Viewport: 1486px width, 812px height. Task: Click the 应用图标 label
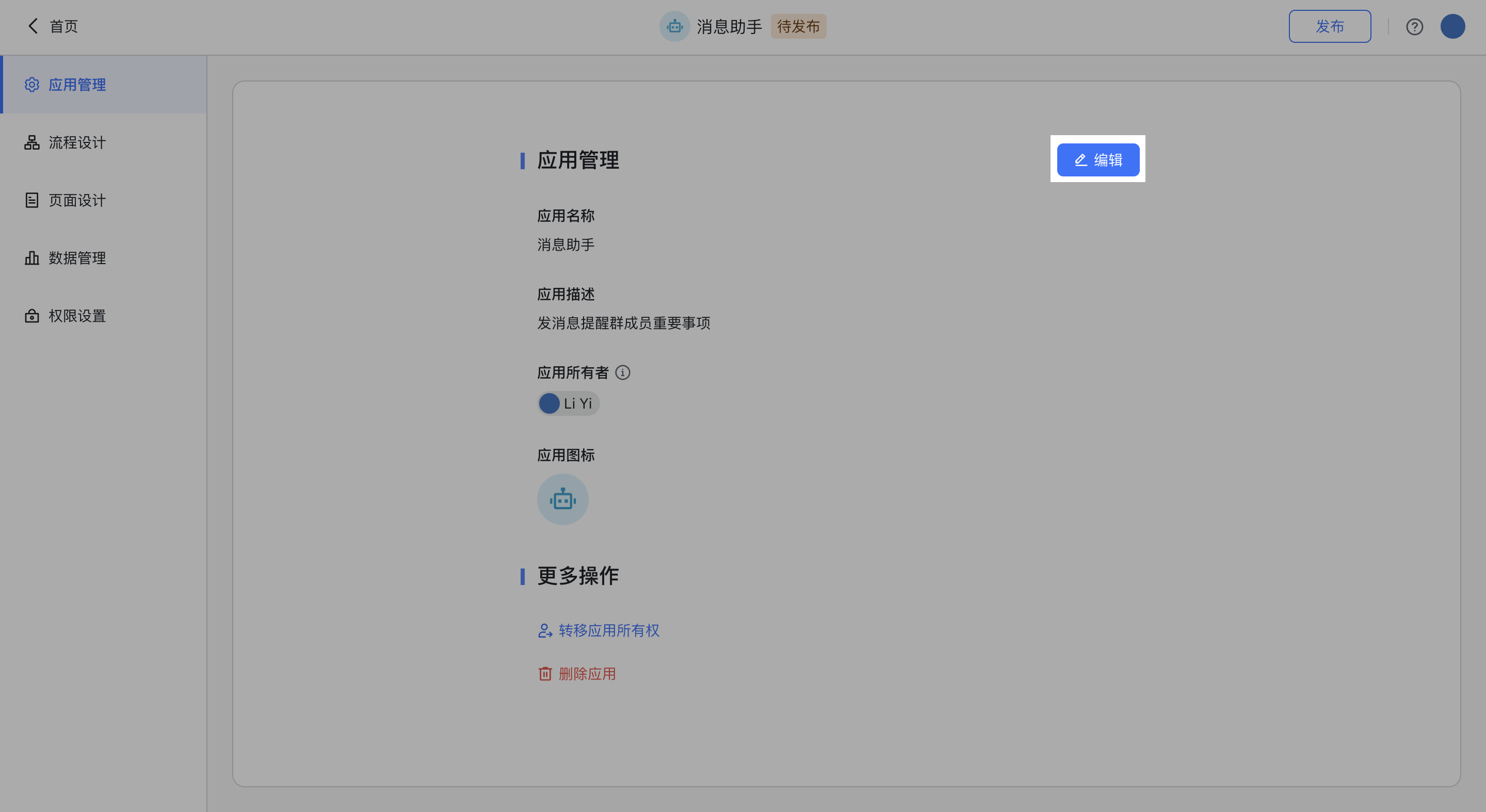pyautogui.click(x=566, y=455)
